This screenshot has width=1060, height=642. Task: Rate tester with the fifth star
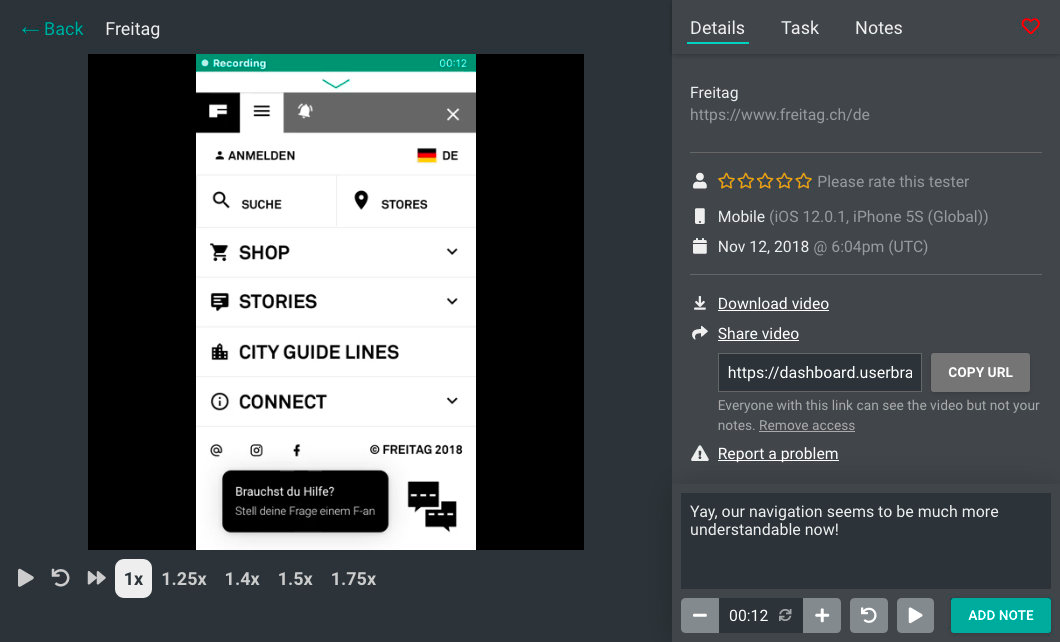[803, 181]
